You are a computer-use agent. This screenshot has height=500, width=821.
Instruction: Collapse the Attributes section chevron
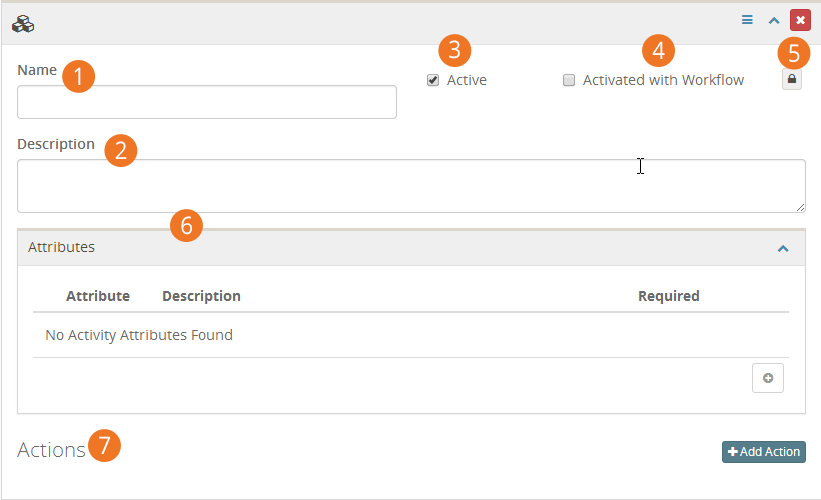[x=783, y=249]
